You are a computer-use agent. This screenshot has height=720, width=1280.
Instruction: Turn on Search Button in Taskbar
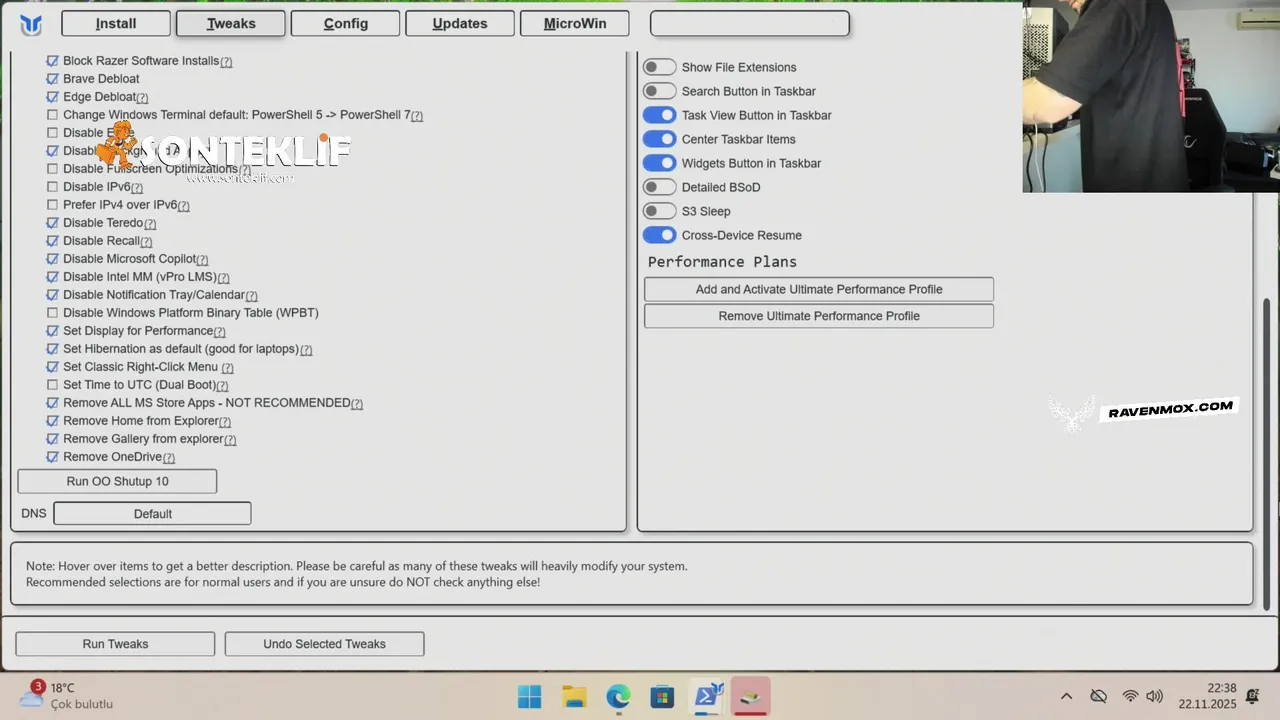(x=660, y=91)
